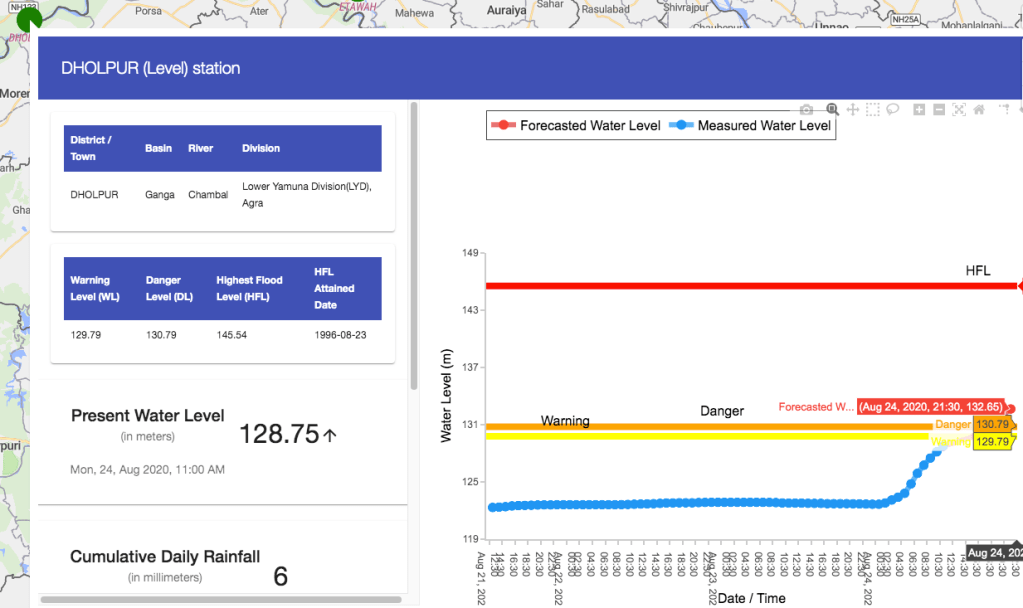Click the camera icon to download plot
Viewport: 1023px width, 608px height.
(806, 109)
